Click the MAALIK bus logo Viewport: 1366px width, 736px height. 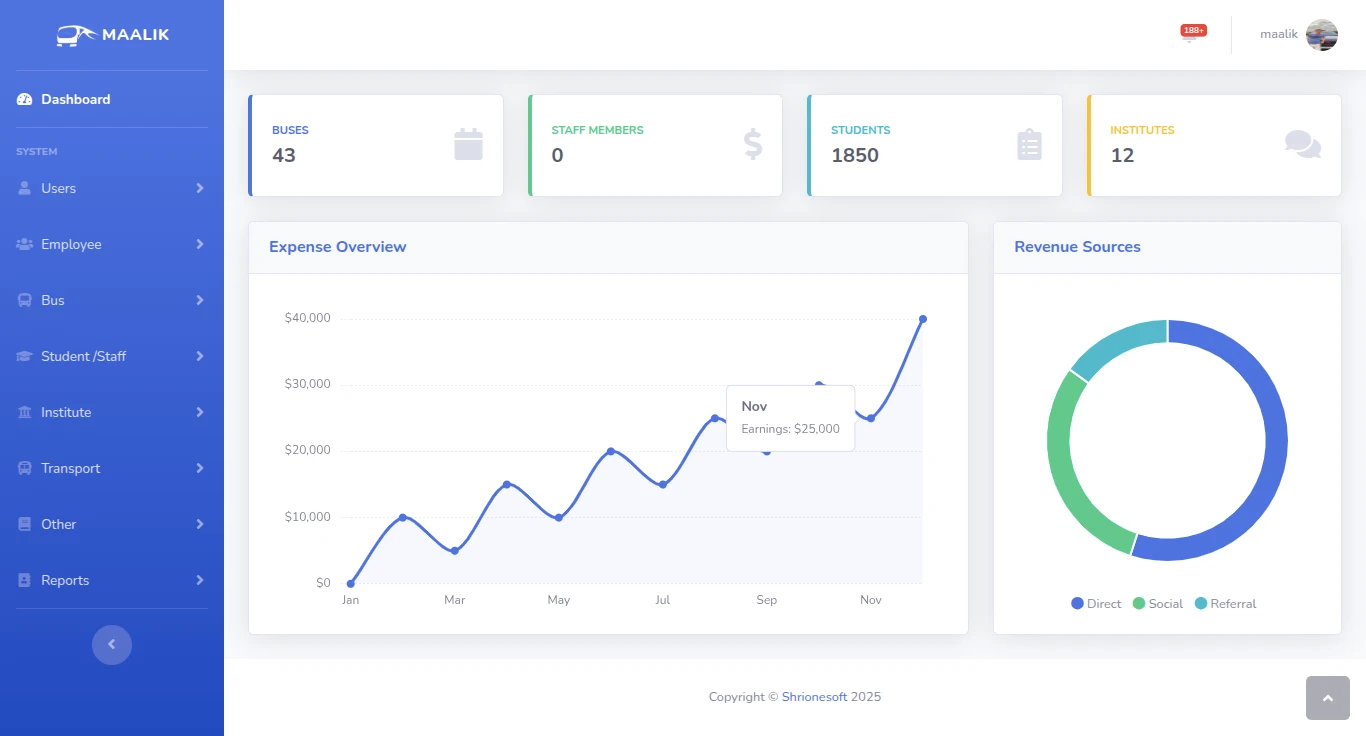pyautogui.click(x=112, y=35)
